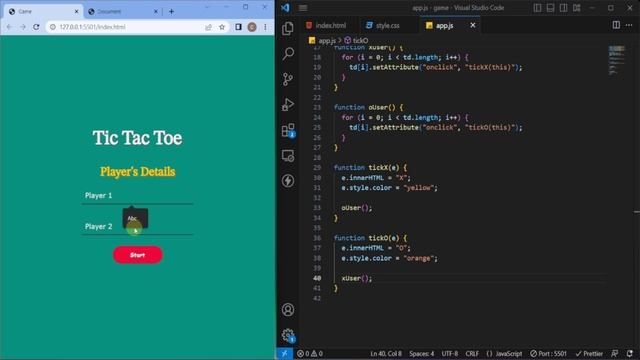Open the Remote Explorer view
The image size is (640, 360).
pyautogui.click(x=288, y=156)
